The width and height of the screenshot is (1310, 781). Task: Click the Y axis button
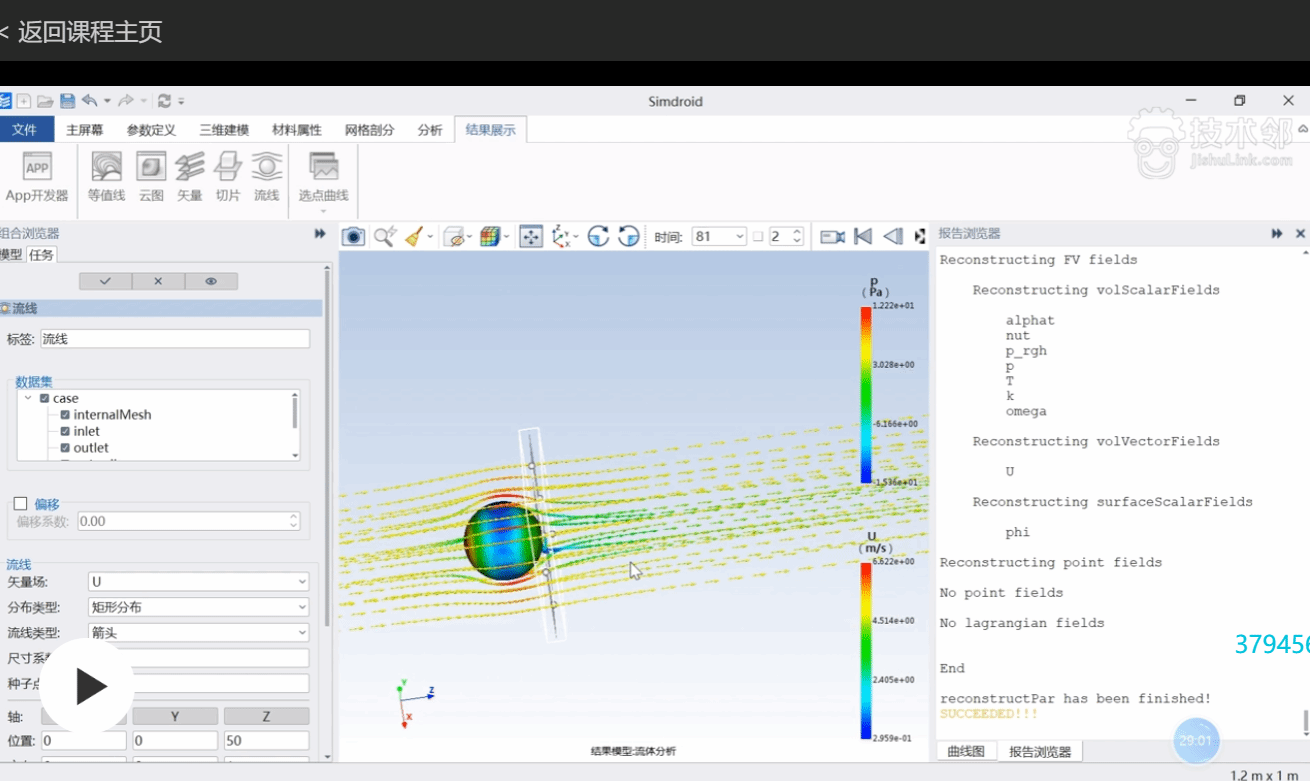175,716
